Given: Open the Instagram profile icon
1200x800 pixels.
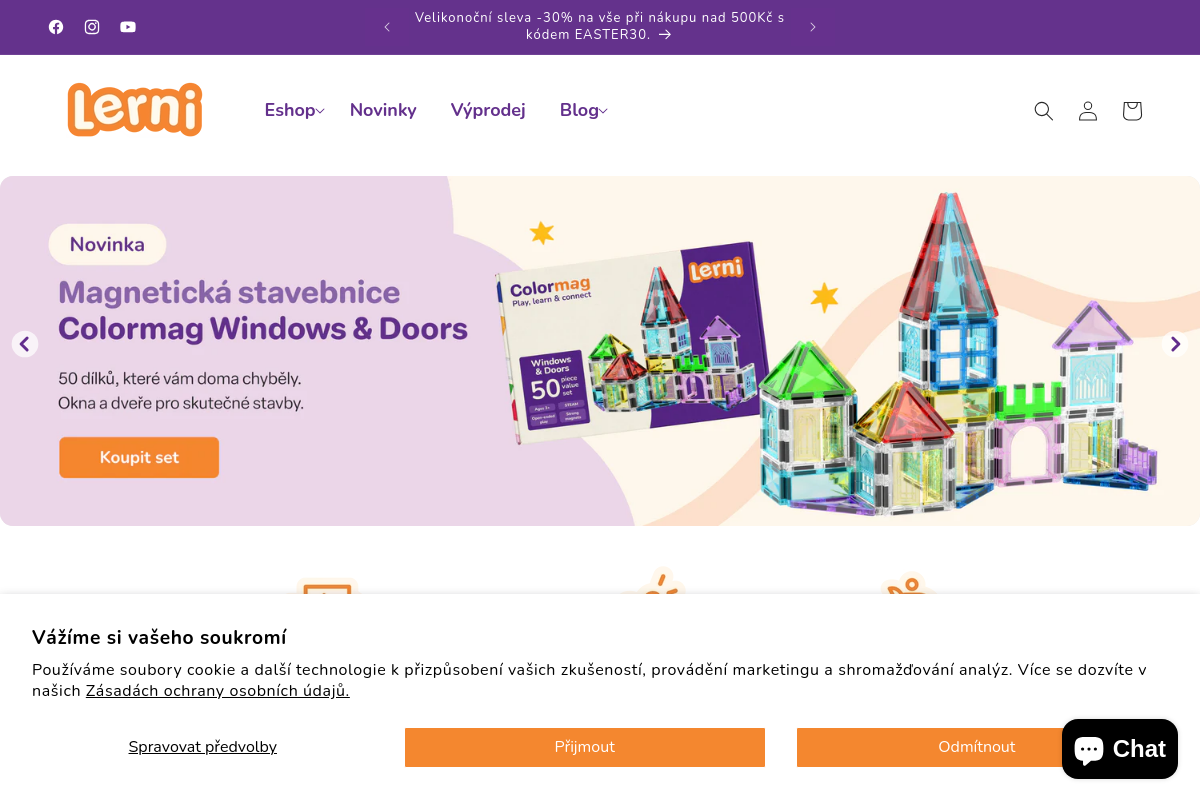Looking at the screenshot, I should pyautogui.click(x=92, y=27).
